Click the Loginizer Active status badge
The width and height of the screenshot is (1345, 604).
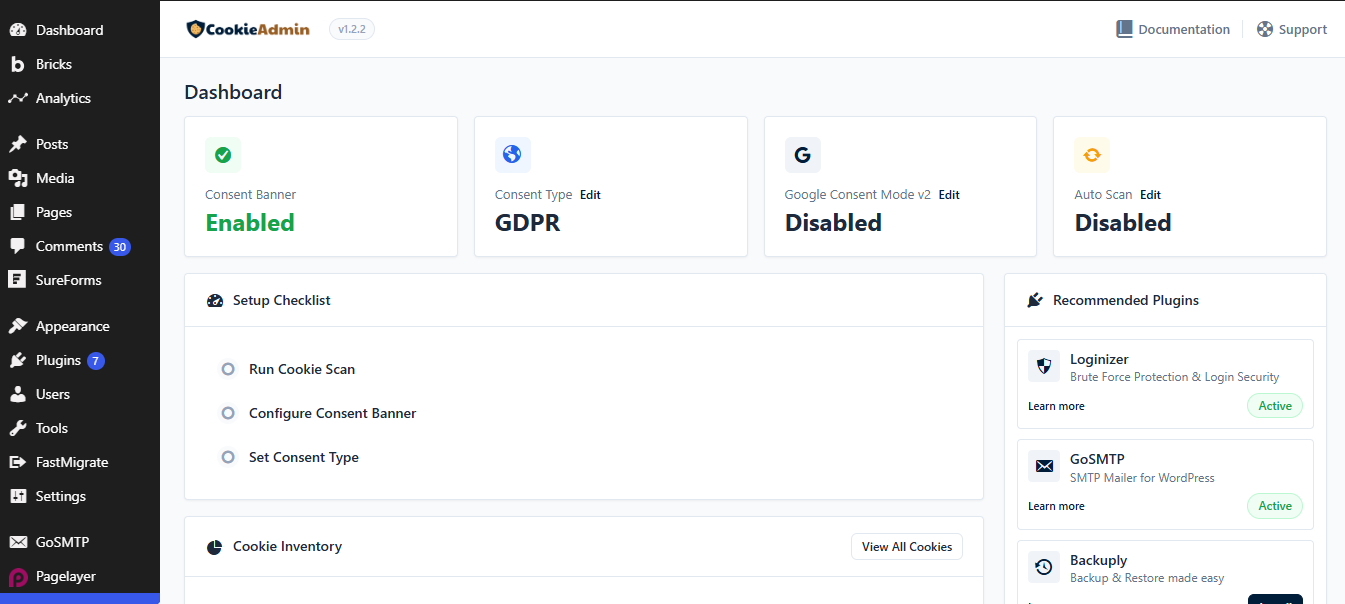[1275, 406]
